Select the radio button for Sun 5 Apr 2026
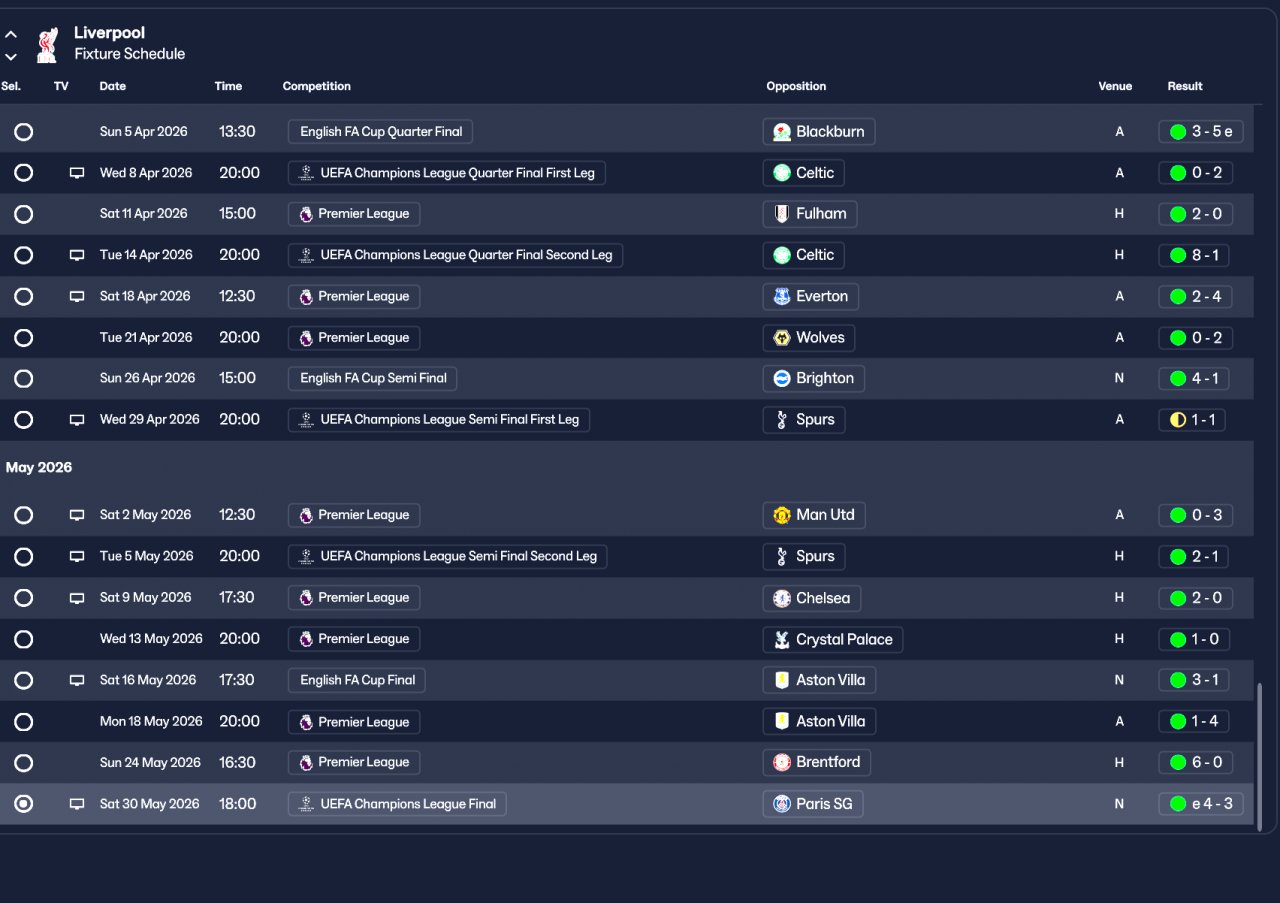Viewport: 1280px width, 903px height. [24, 132]
